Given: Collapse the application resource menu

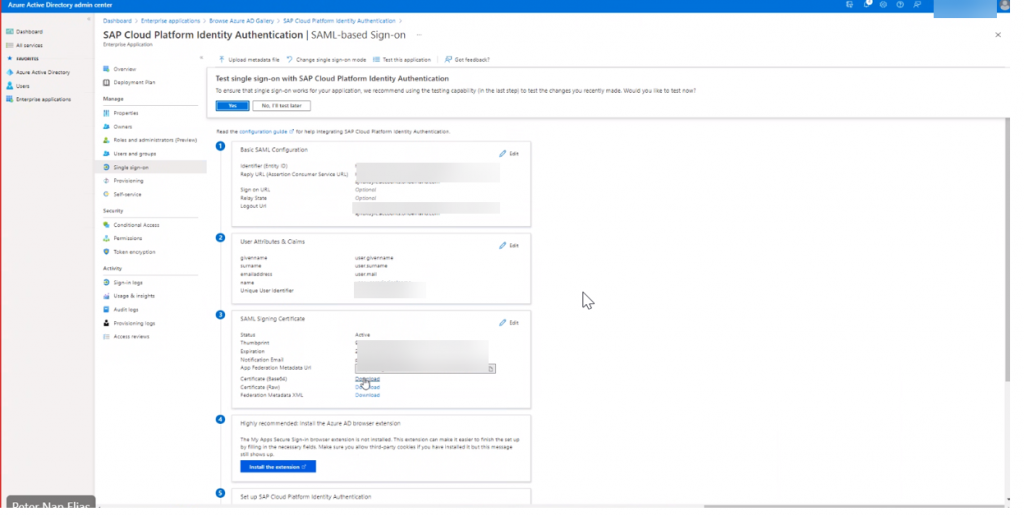Looking at the screenshot, I should point(201,58).
